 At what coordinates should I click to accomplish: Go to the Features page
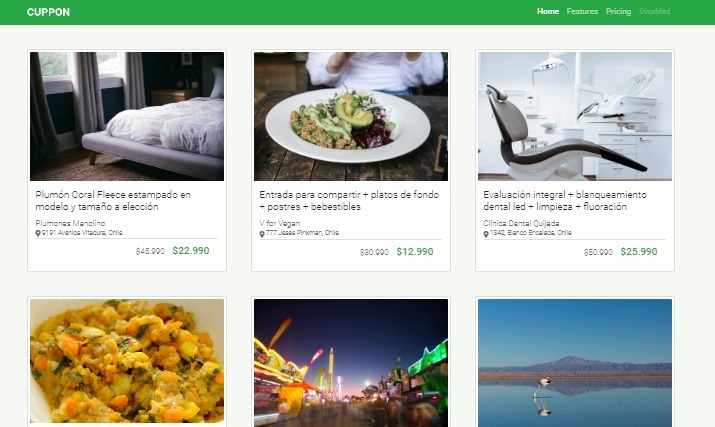point(582,11)
